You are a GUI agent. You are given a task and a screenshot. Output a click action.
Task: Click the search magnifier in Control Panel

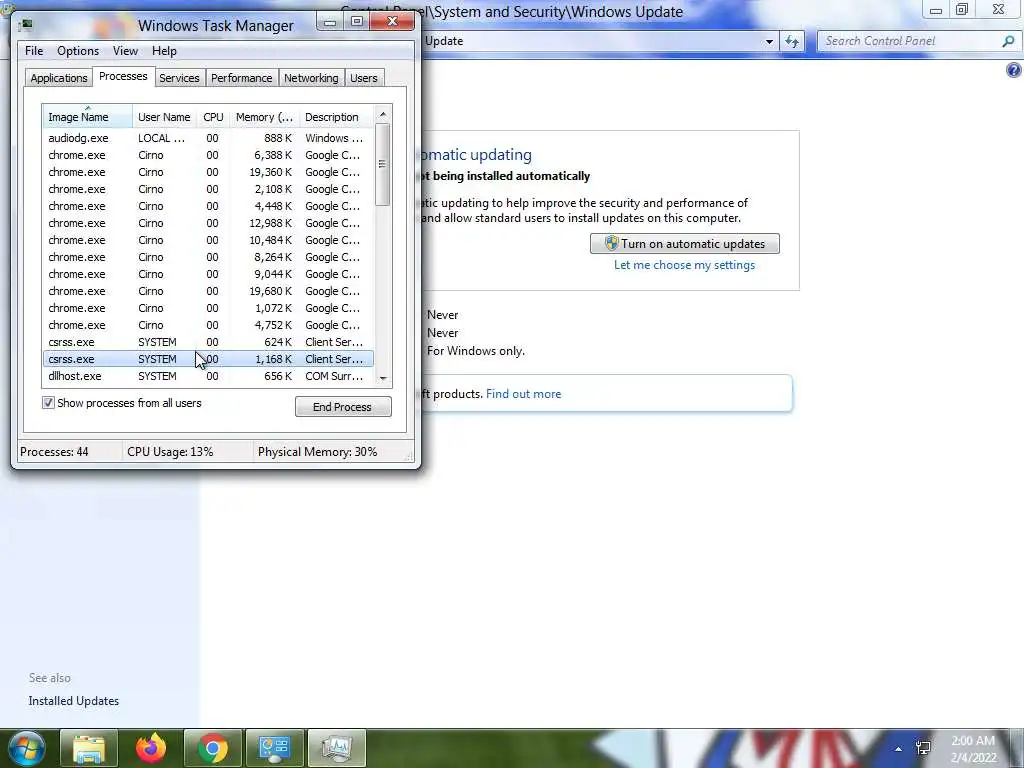tap(1008, 41)
